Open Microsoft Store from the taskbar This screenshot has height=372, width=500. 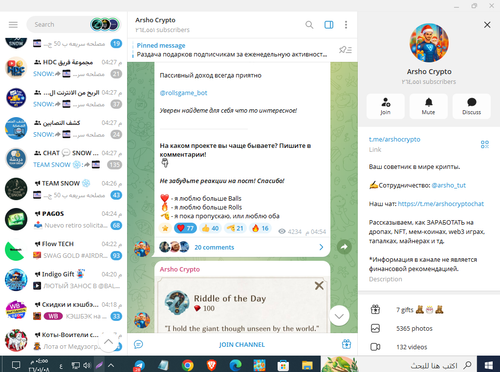[283, 365]
